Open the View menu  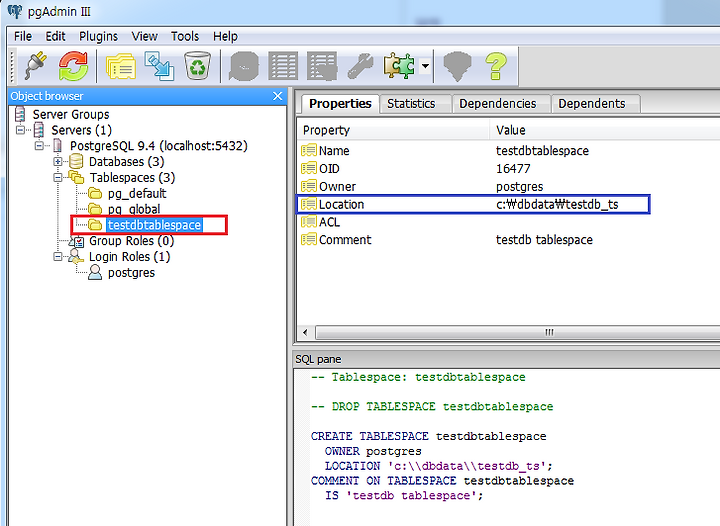[145, 36]
